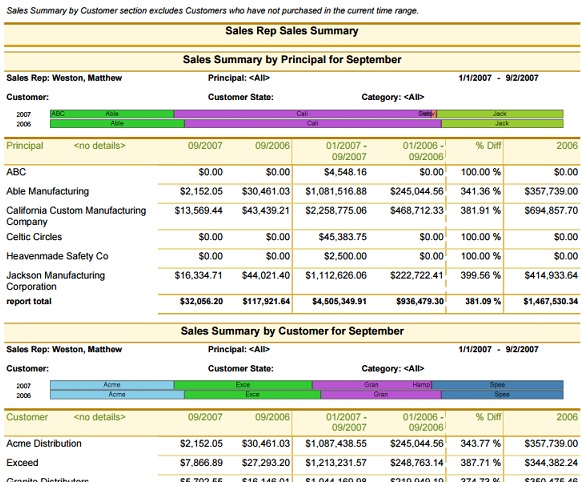This screenshot has width=582, height=482.
Task: Click the $4,548.16 value in the ABC row
Action: click(x=345, y=172)
